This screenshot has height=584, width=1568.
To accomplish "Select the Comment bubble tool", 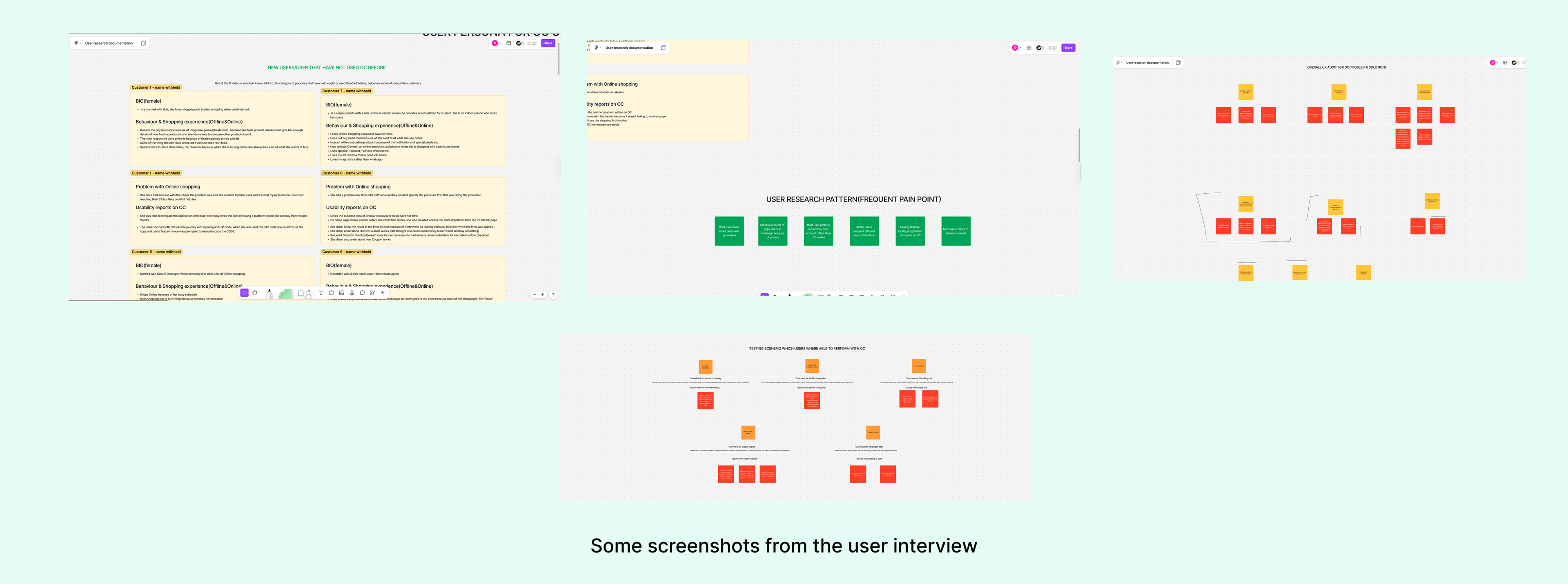I will coord(362,293).
